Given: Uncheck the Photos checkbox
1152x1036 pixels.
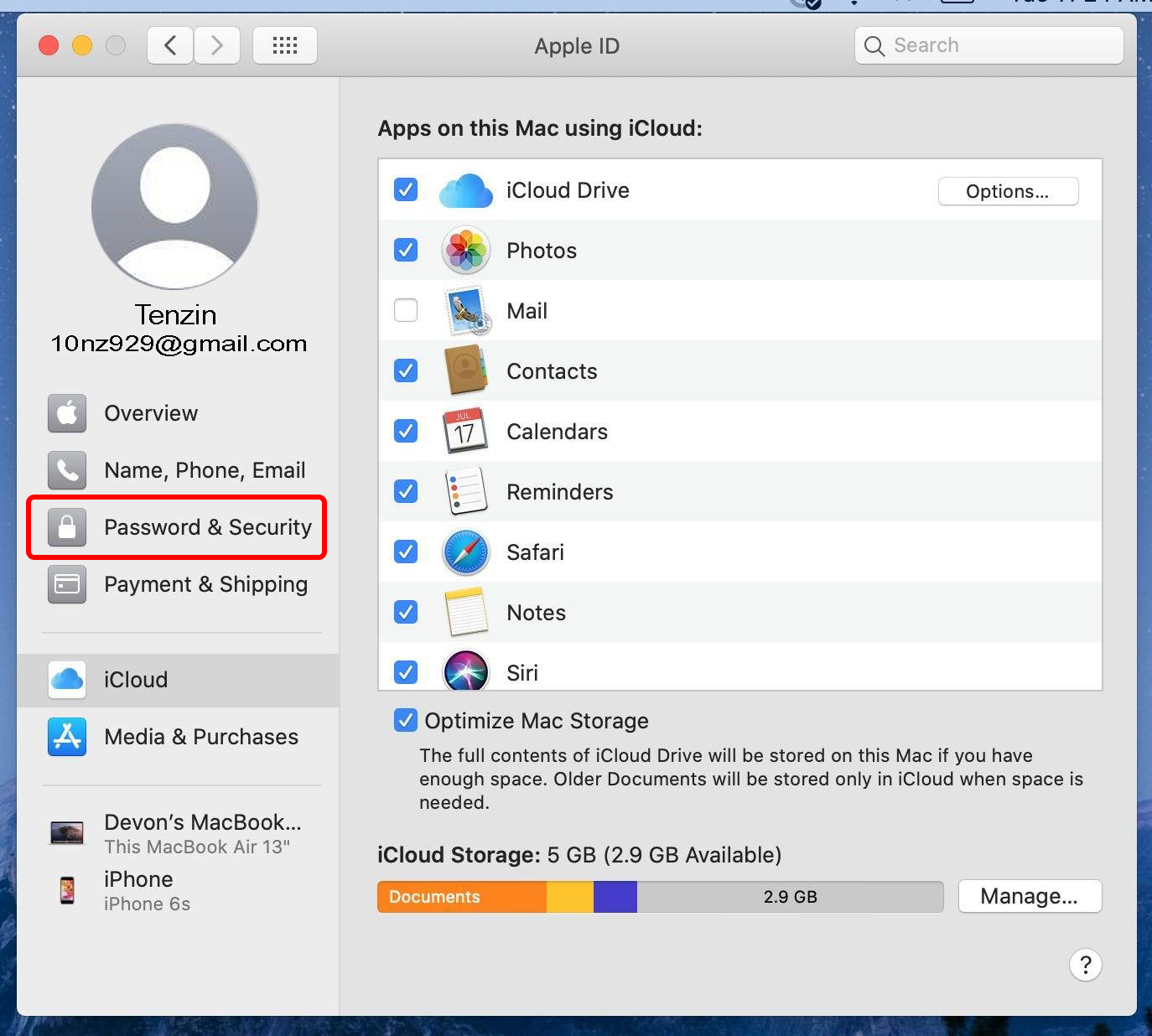Looking at the screenshot, I should (x=406, y=250).
